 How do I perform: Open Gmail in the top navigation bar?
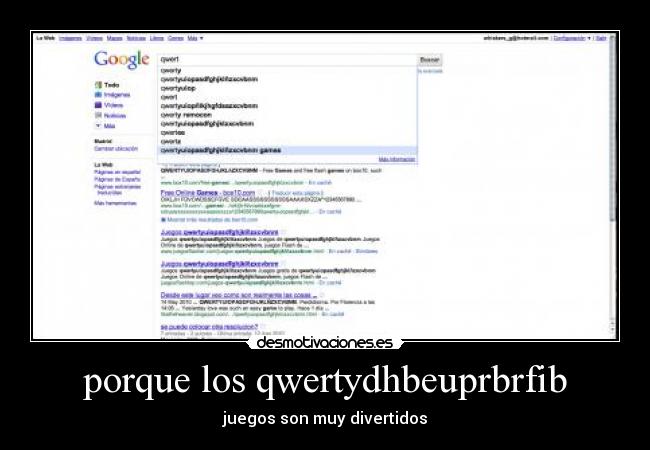pyautogui.click(x=176, y=38)
